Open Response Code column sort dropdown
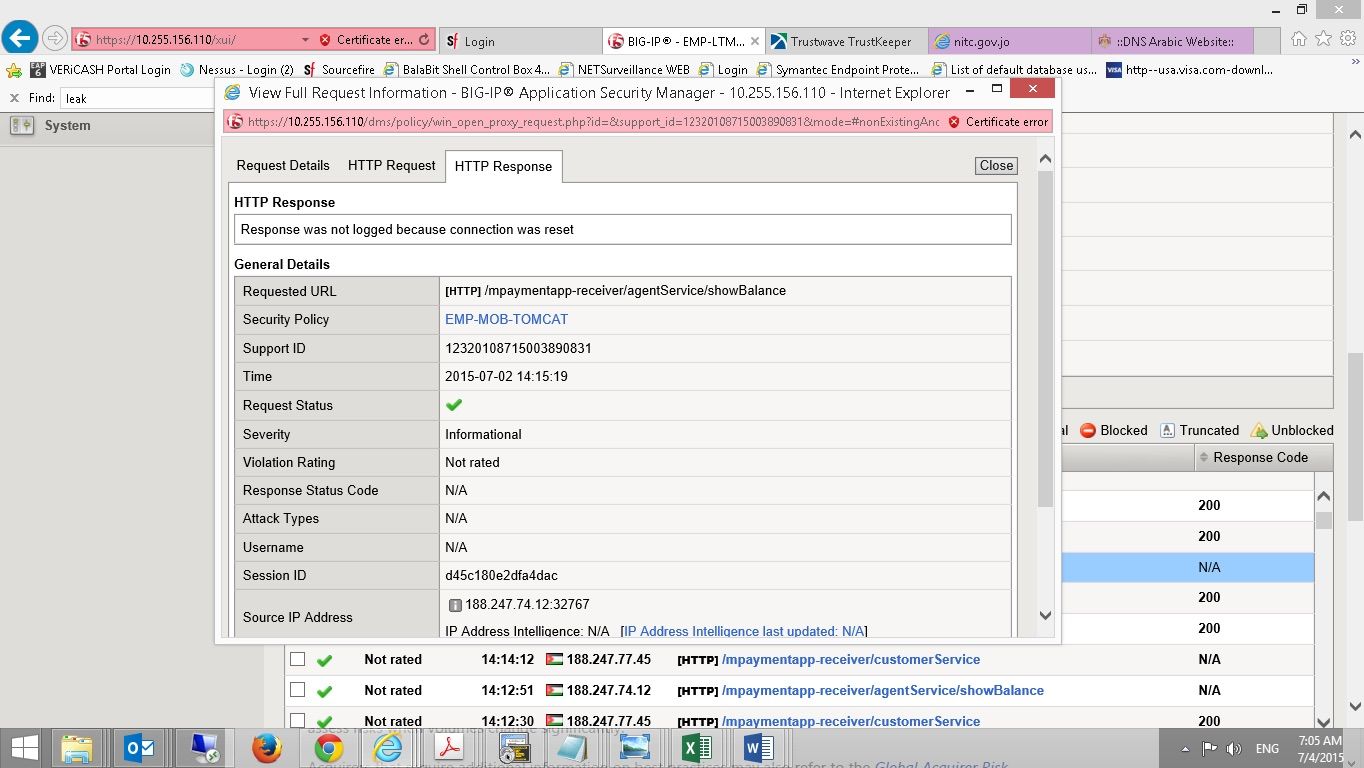 [x=1202, y=458]
